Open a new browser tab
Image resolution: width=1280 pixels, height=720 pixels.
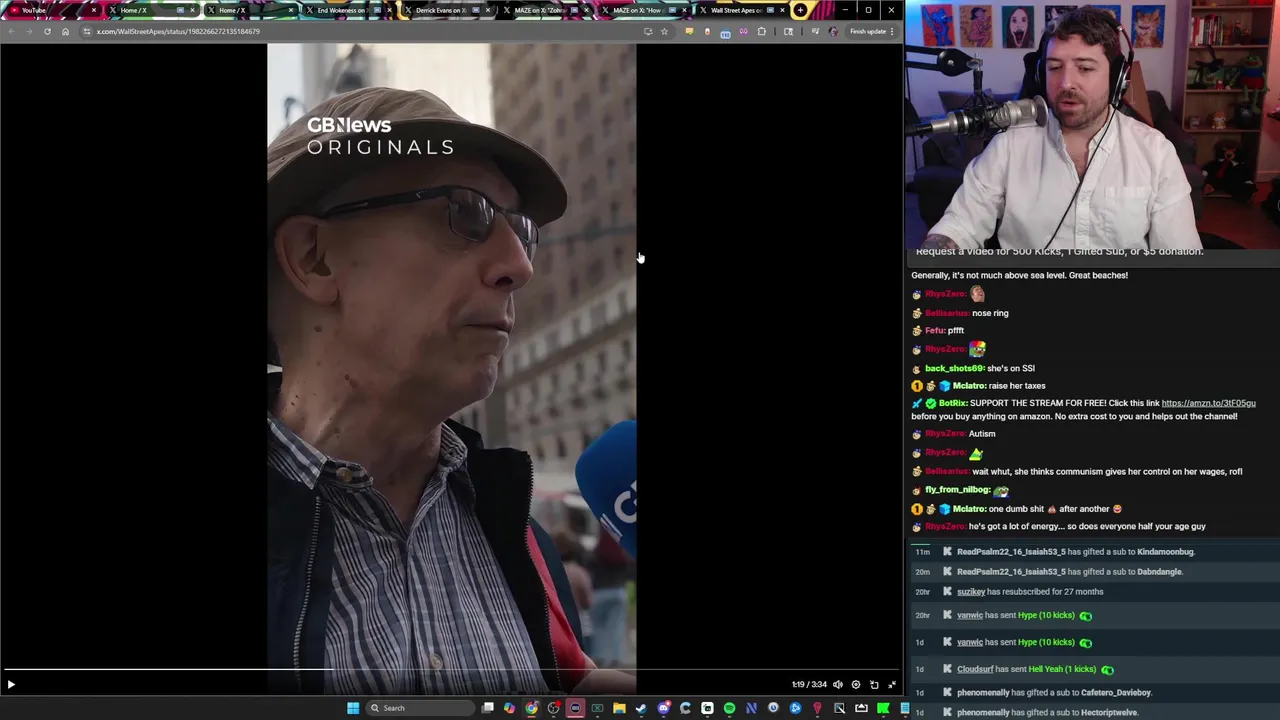click(800, 10)
